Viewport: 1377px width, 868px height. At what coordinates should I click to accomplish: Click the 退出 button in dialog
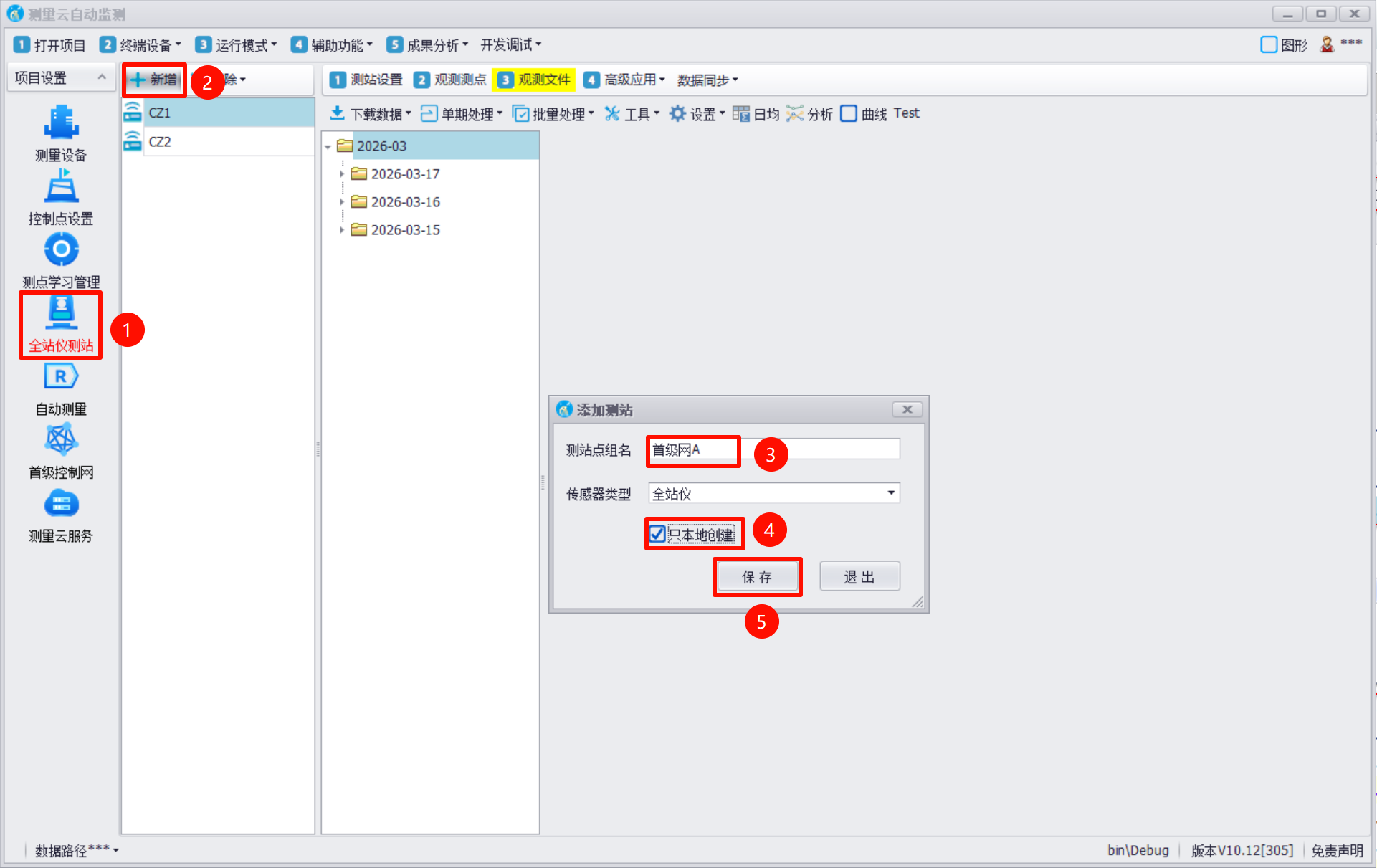[x=859, y=577]
